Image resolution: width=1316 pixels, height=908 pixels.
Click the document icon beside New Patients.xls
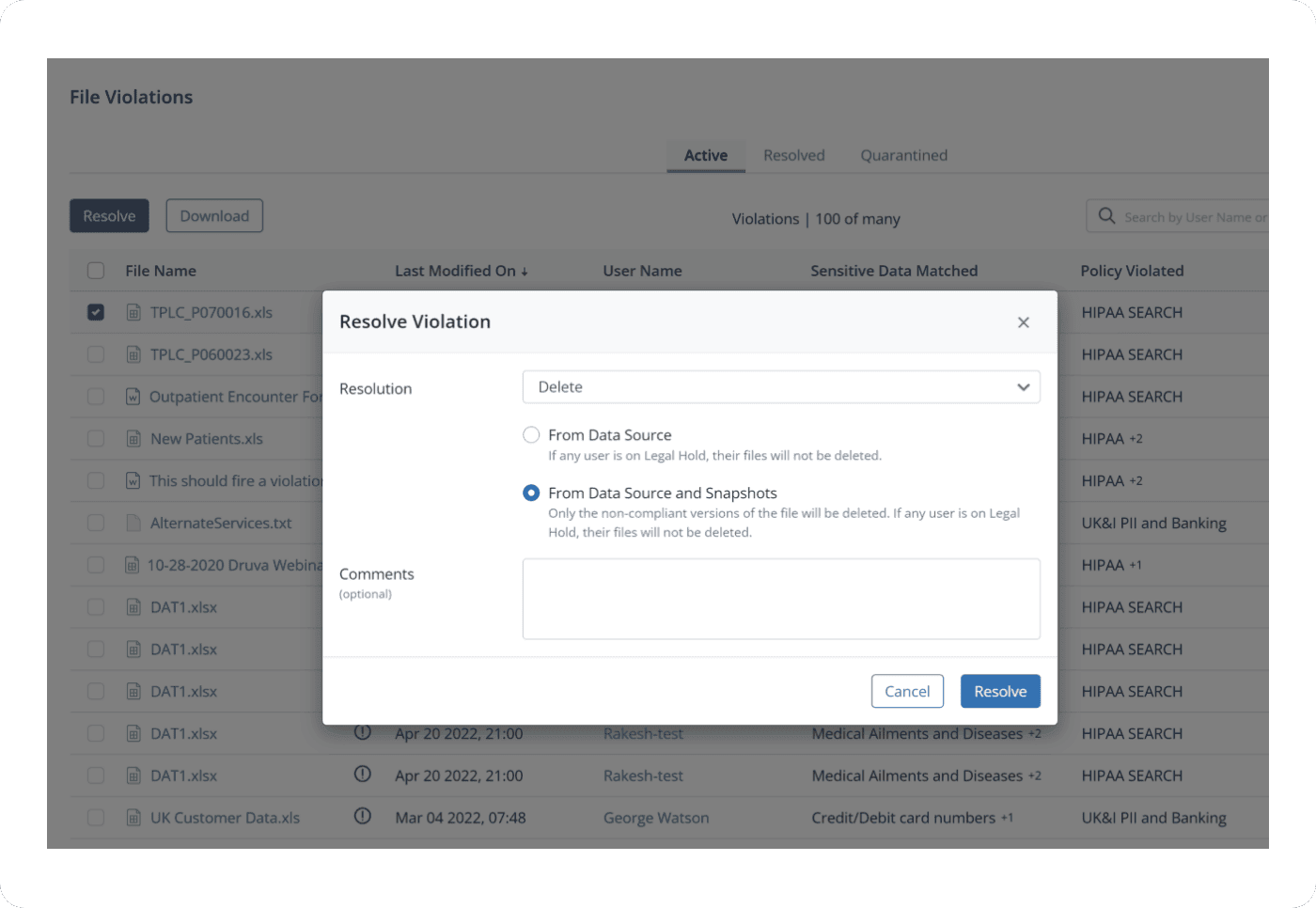(133, 439)
